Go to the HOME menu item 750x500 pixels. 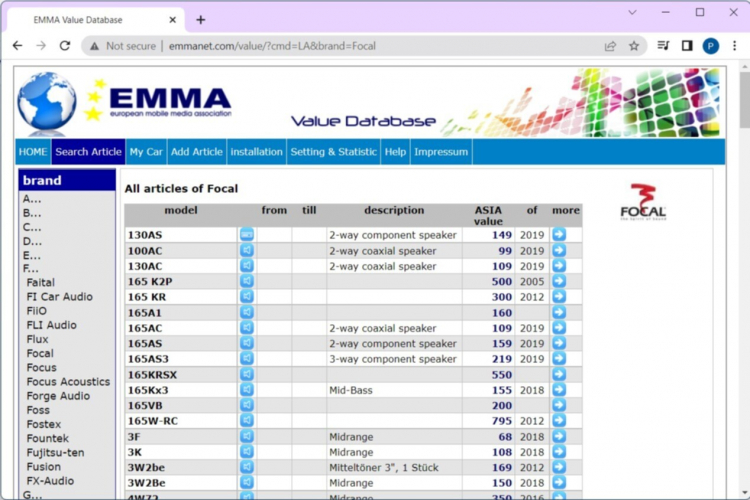pyautogui.click(x=33, y=152)
